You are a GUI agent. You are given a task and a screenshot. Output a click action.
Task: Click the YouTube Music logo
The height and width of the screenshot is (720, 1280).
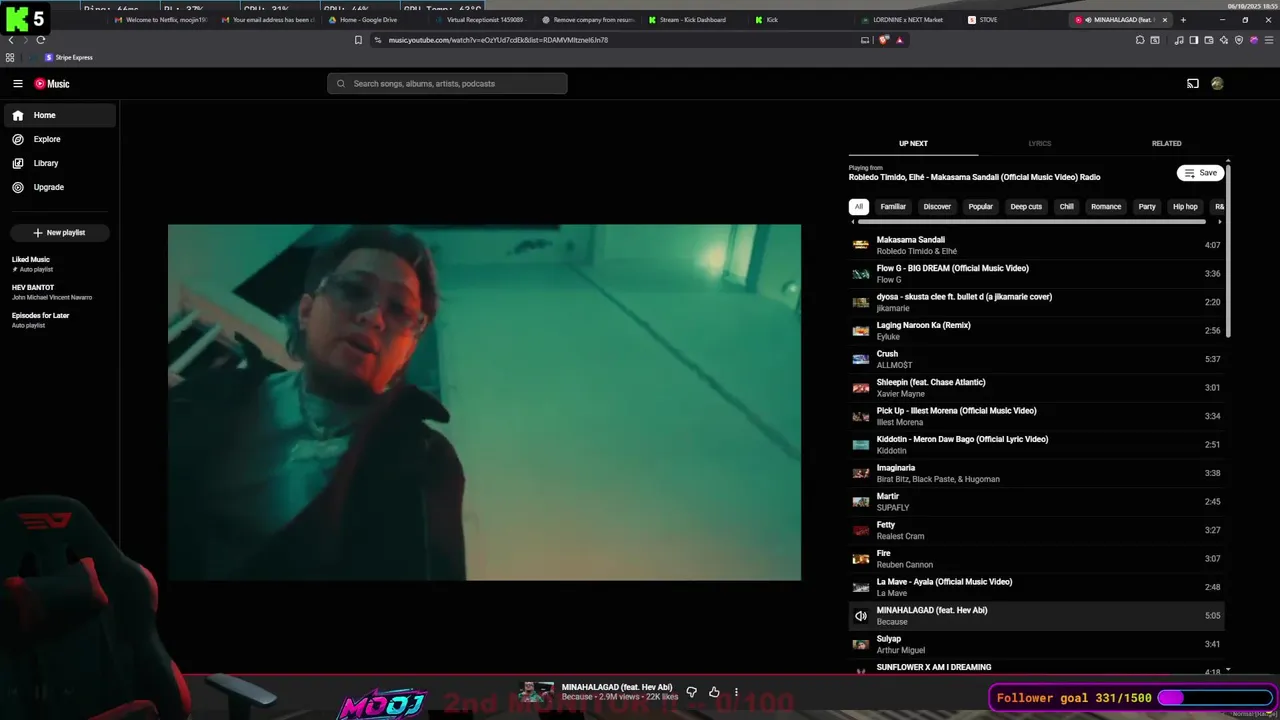(52, 84)
